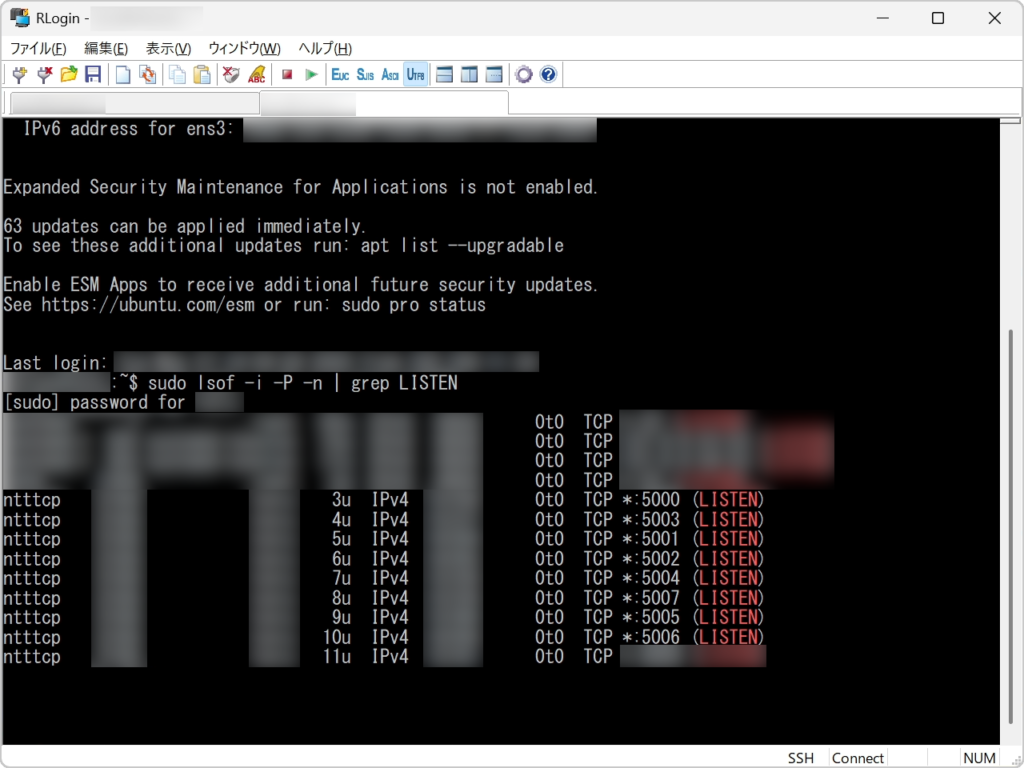
Task: Click the green play arrow icon
Action: pos(311,74)
